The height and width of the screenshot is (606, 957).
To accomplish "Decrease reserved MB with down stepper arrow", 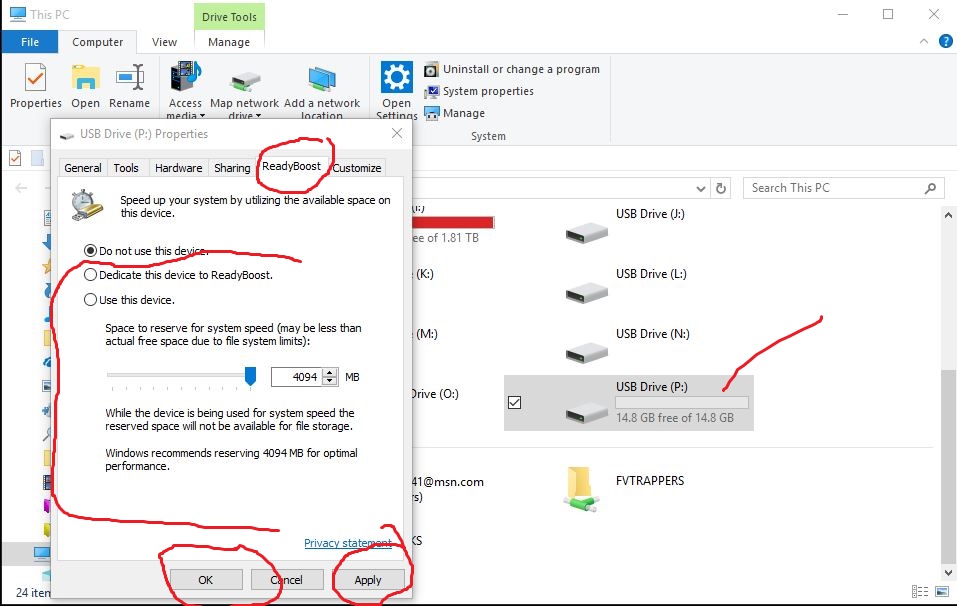I will pos(330,381).
